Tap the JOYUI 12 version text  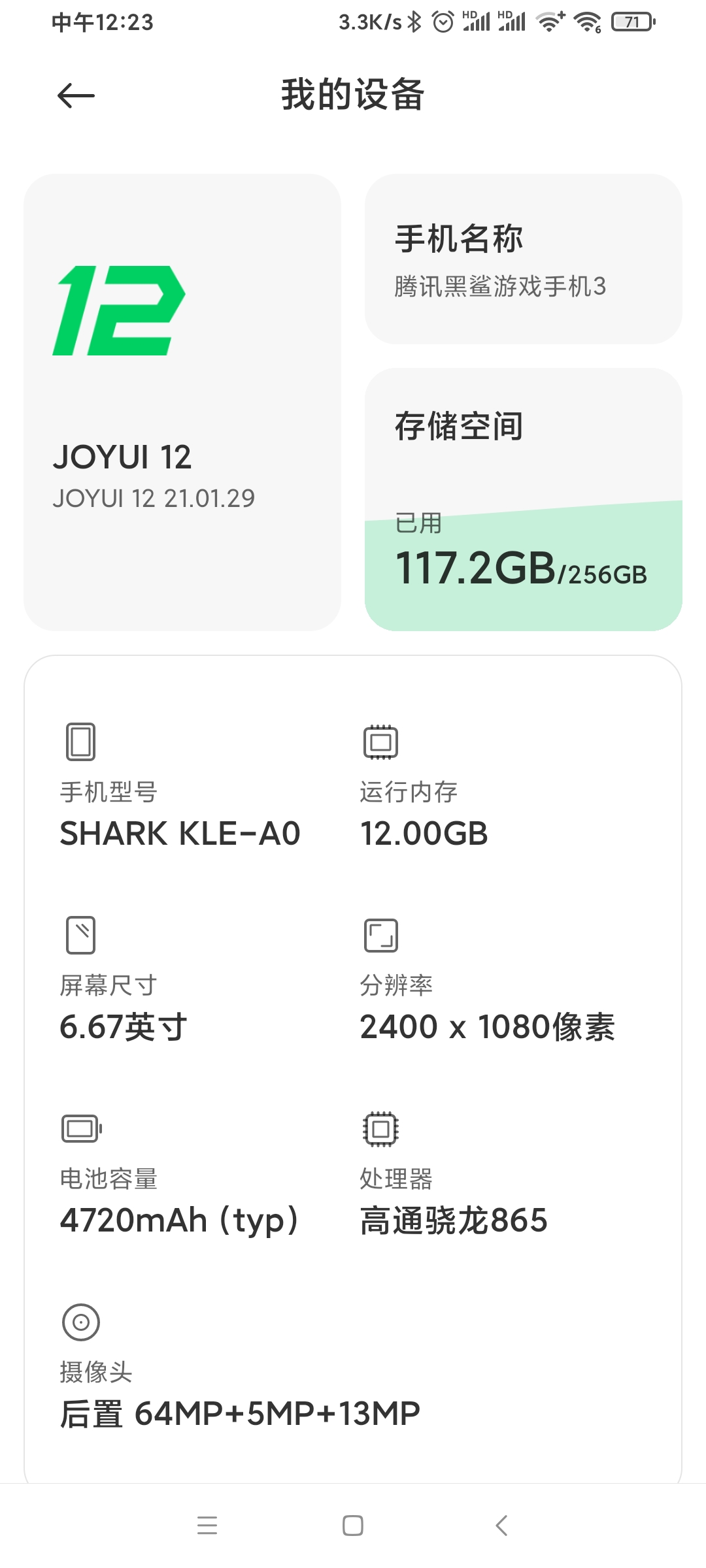154,498
